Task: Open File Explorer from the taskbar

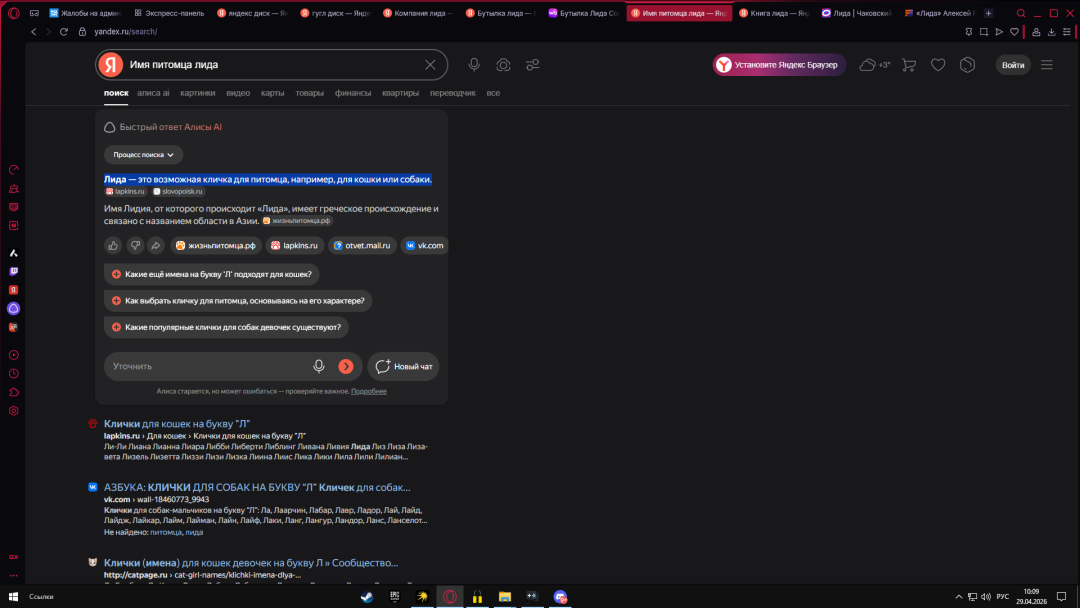Action: pyautogui.click(x=505, y=597)
